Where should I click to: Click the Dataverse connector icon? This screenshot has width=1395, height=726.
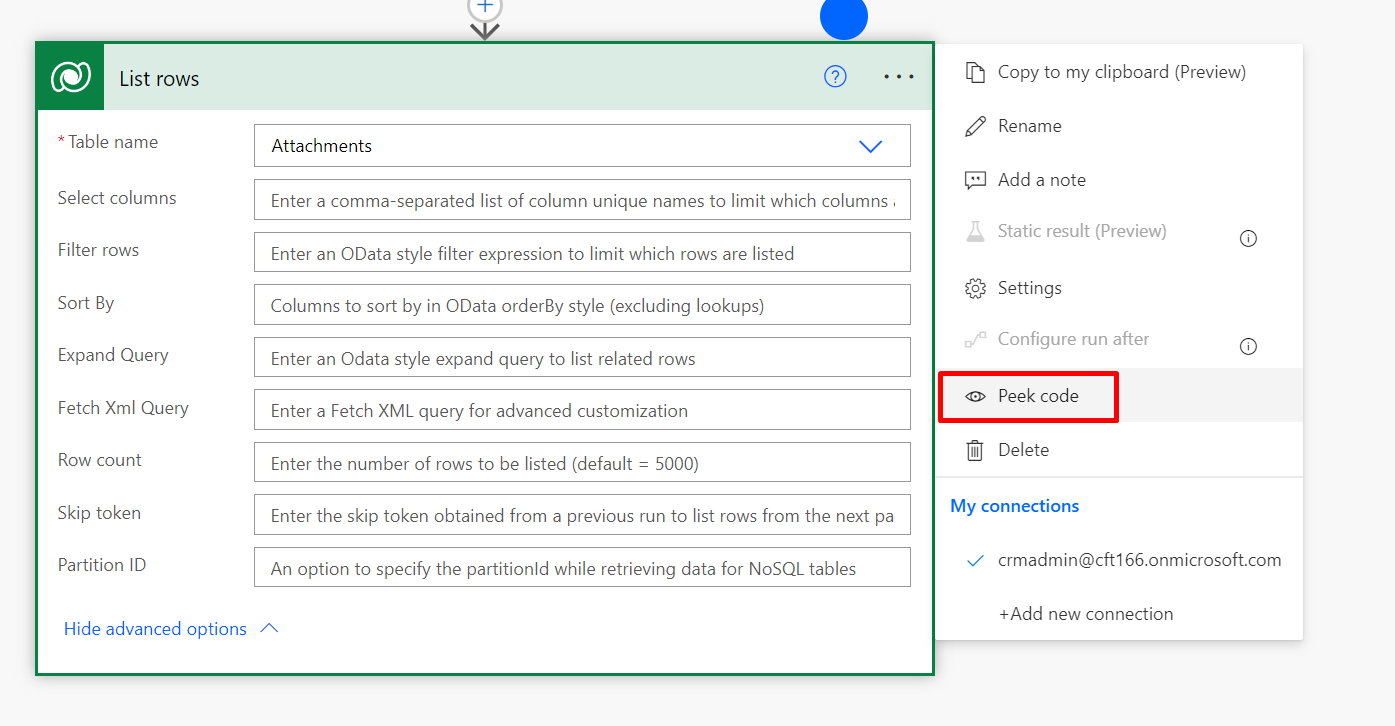coord(71,77)
